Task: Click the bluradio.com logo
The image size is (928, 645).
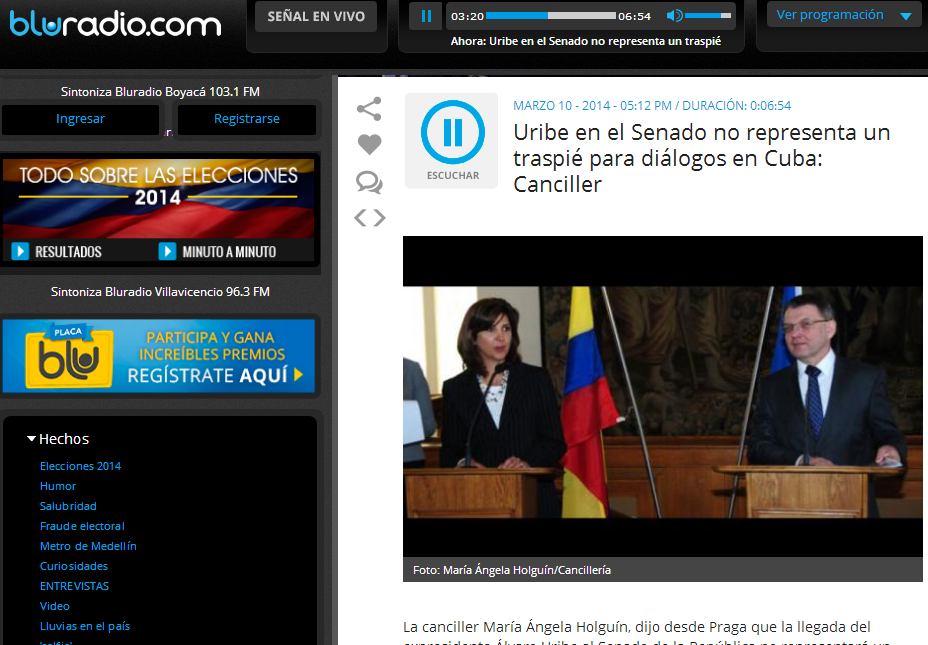Action: [x=115, y=23]
